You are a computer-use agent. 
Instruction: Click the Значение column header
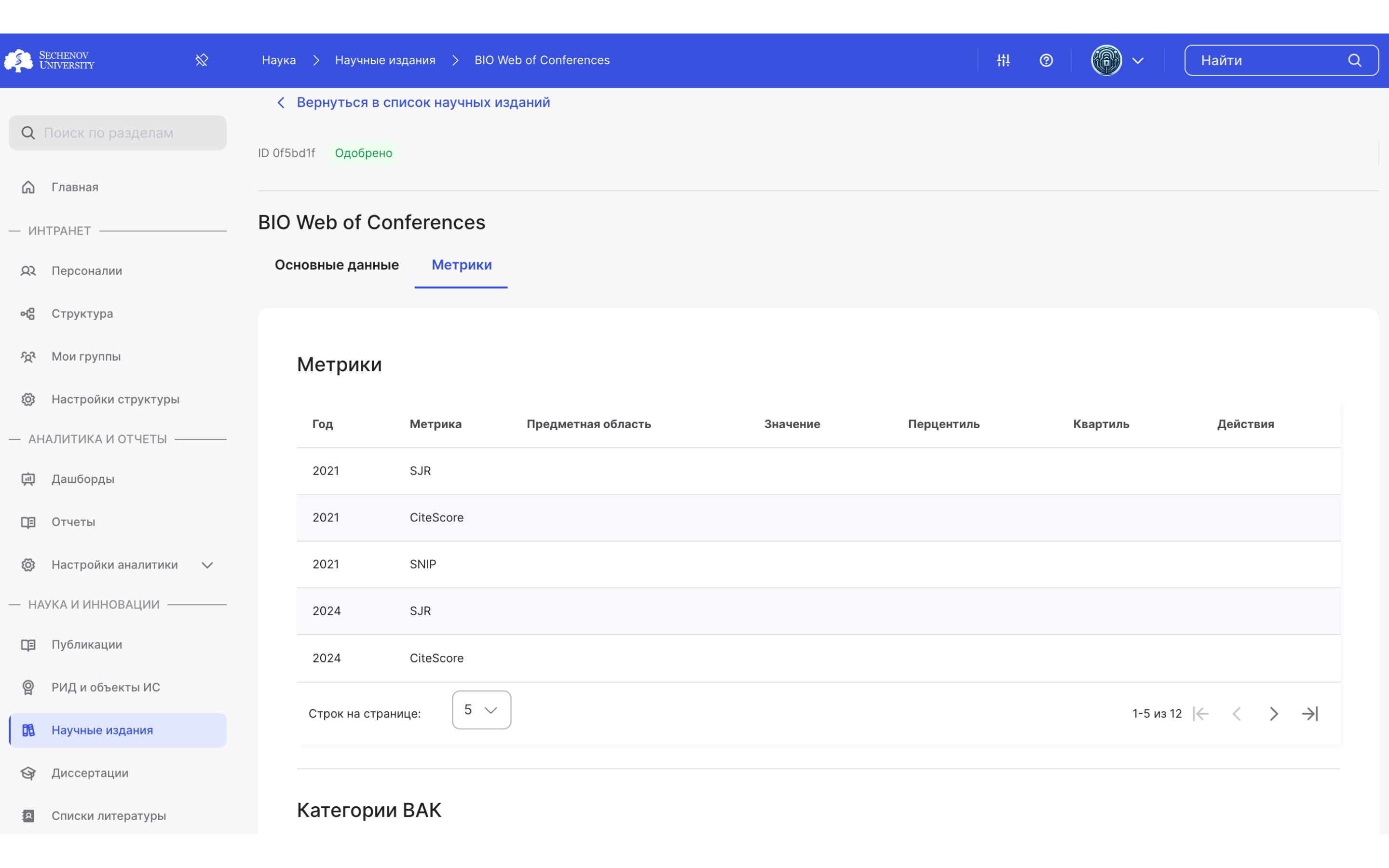click(x=792, y=424)
